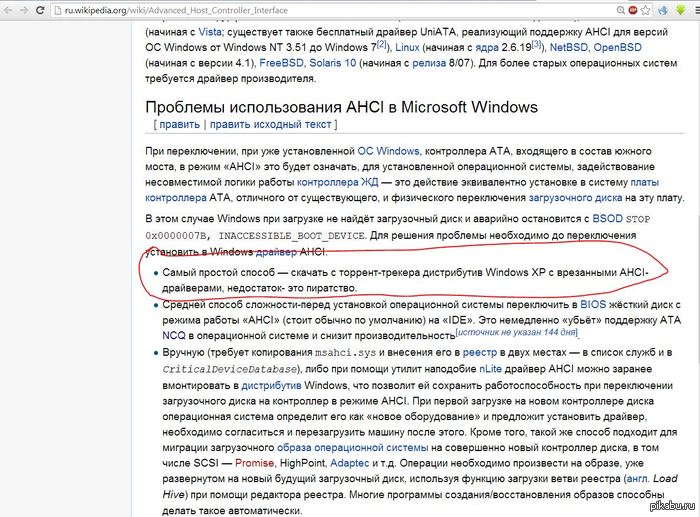
Task: Open the red Promise link
Action: [x=254, y=463]
